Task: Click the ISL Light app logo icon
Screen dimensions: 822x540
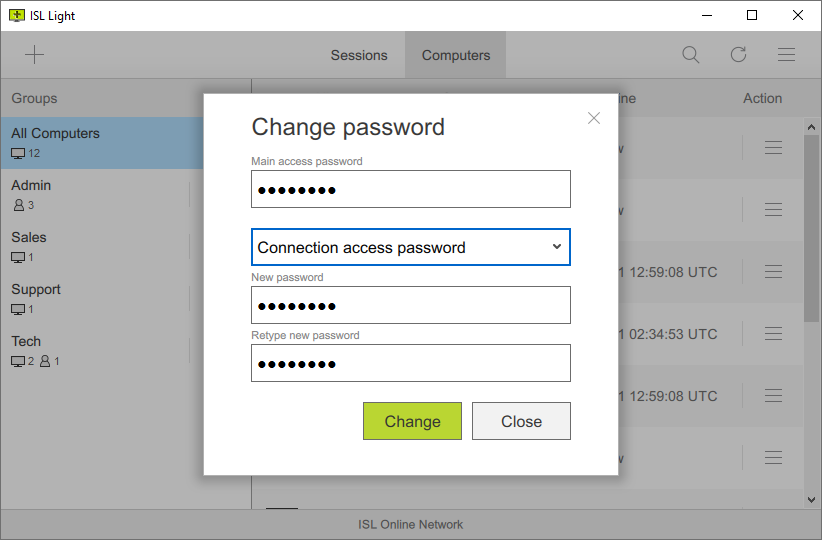Action: (x=16, y=16)
